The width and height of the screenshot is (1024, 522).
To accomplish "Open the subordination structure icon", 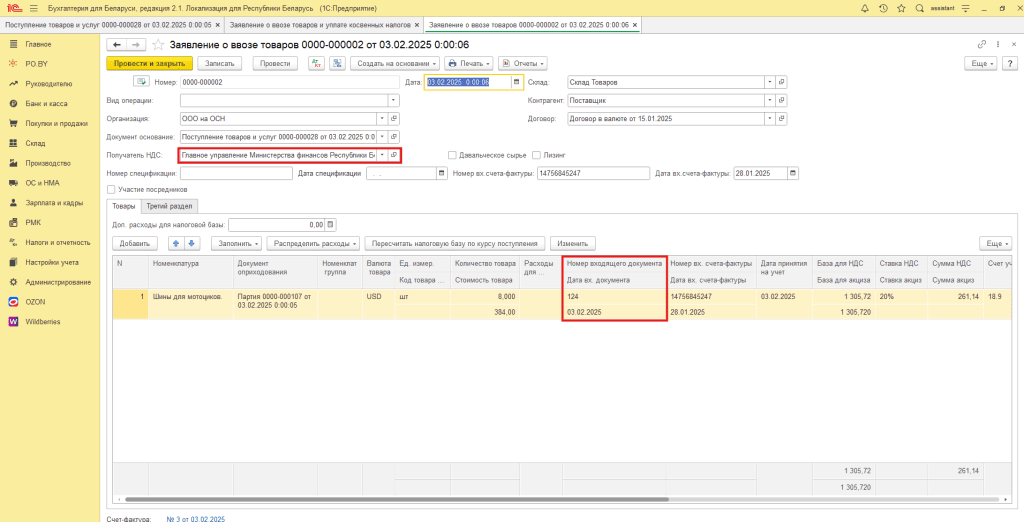I will 338,63.
